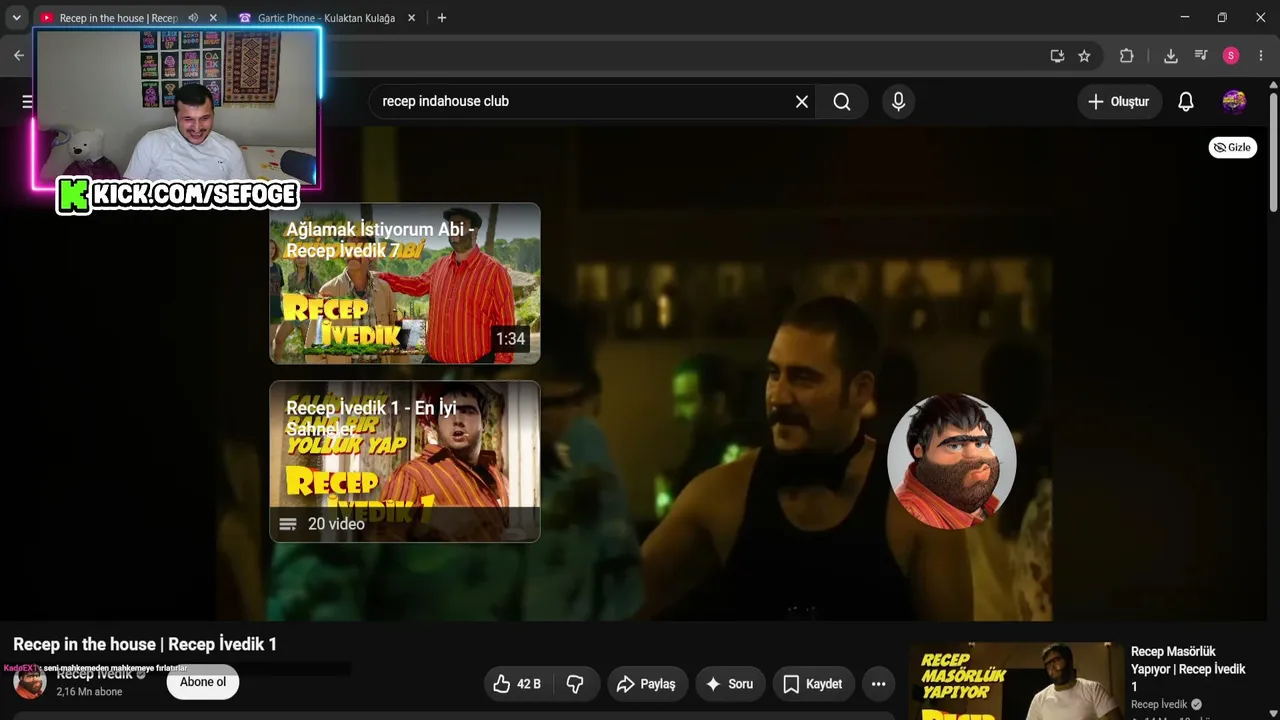Go back with the browser back arrow
This screenshot has height=720, width=1280.
19,56
